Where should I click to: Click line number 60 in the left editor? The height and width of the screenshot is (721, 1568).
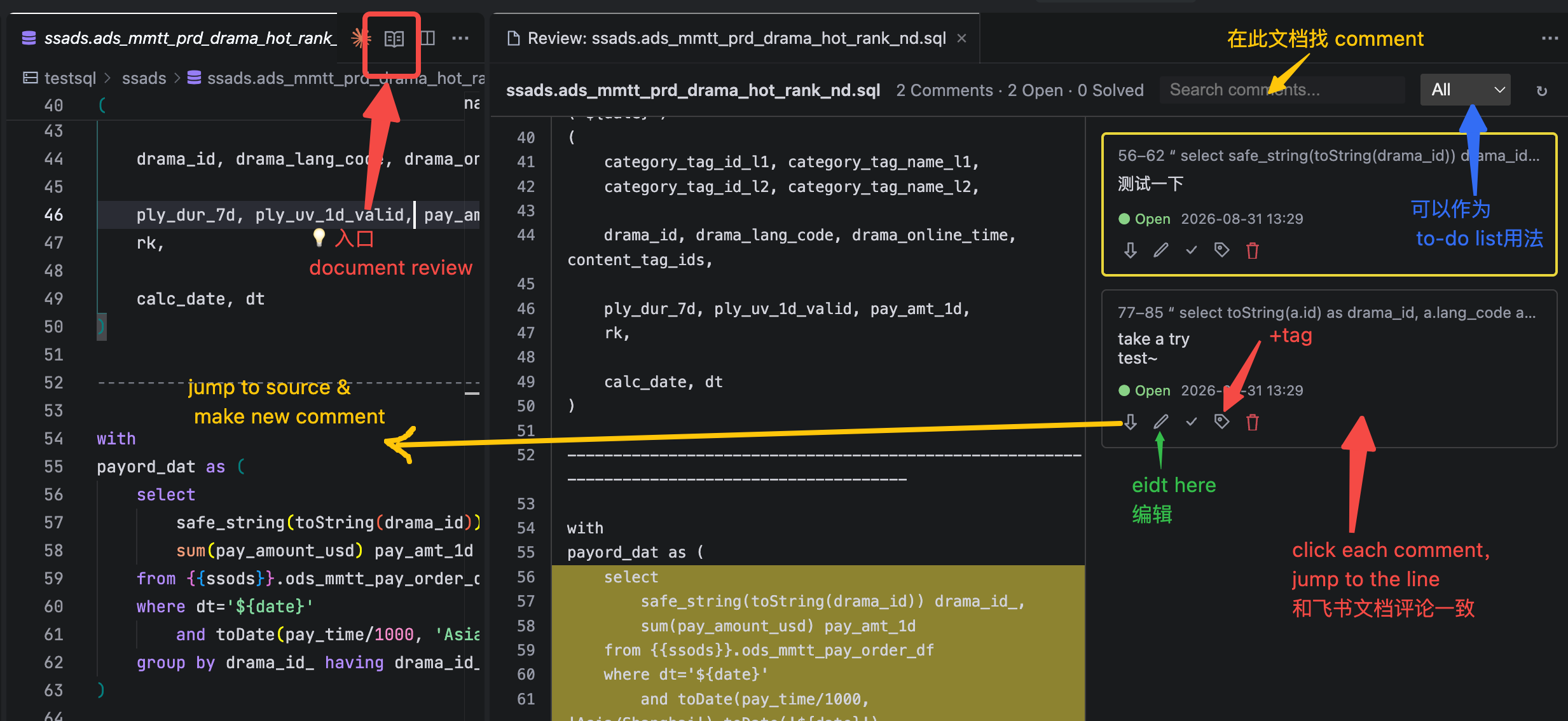53,607
